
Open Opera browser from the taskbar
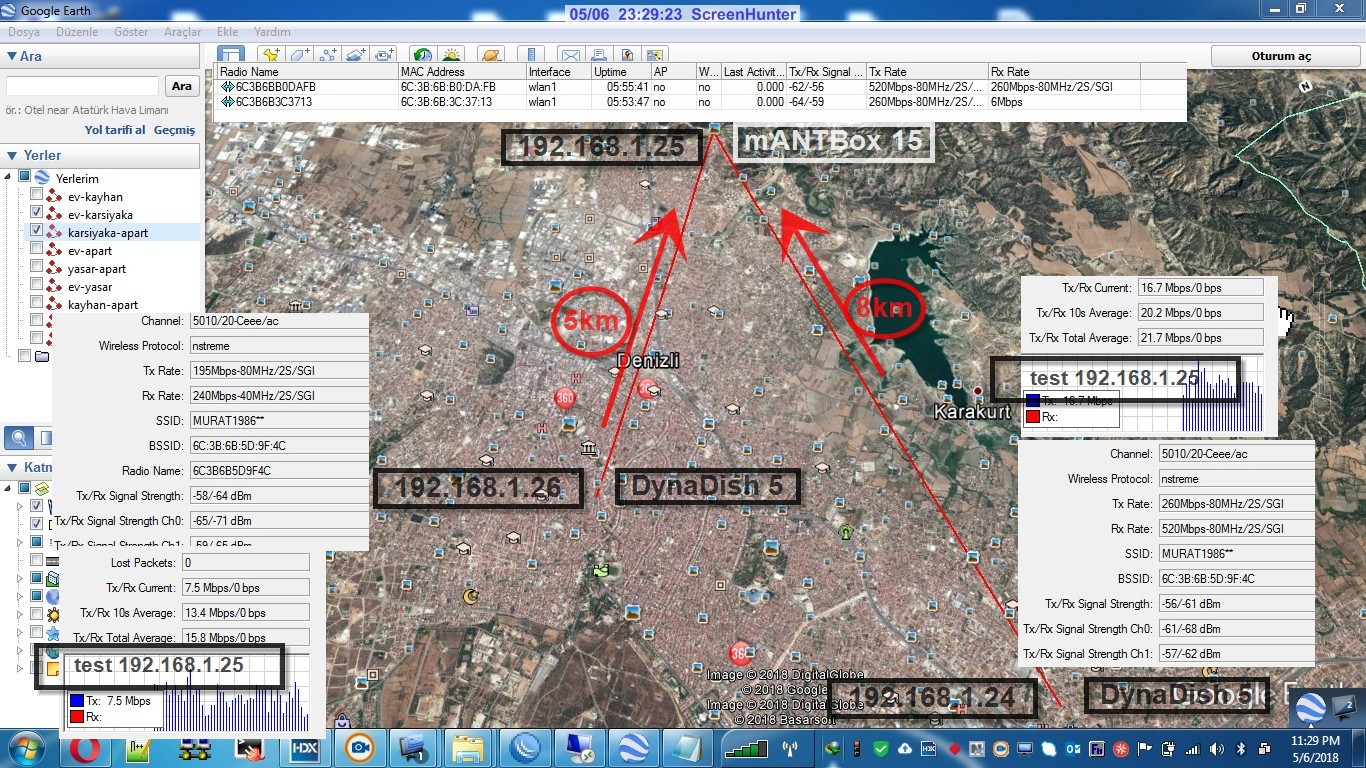(83, 748)
